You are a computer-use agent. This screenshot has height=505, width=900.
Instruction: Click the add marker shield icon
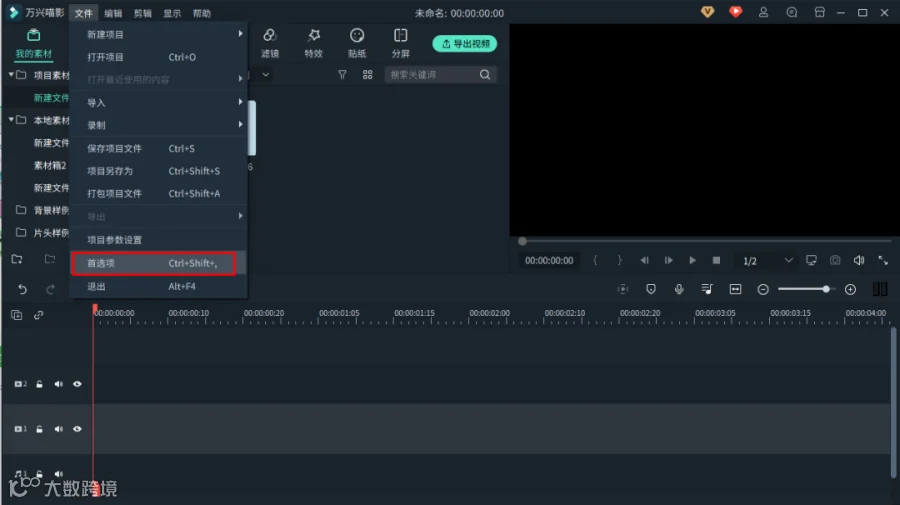pos(651,289)
